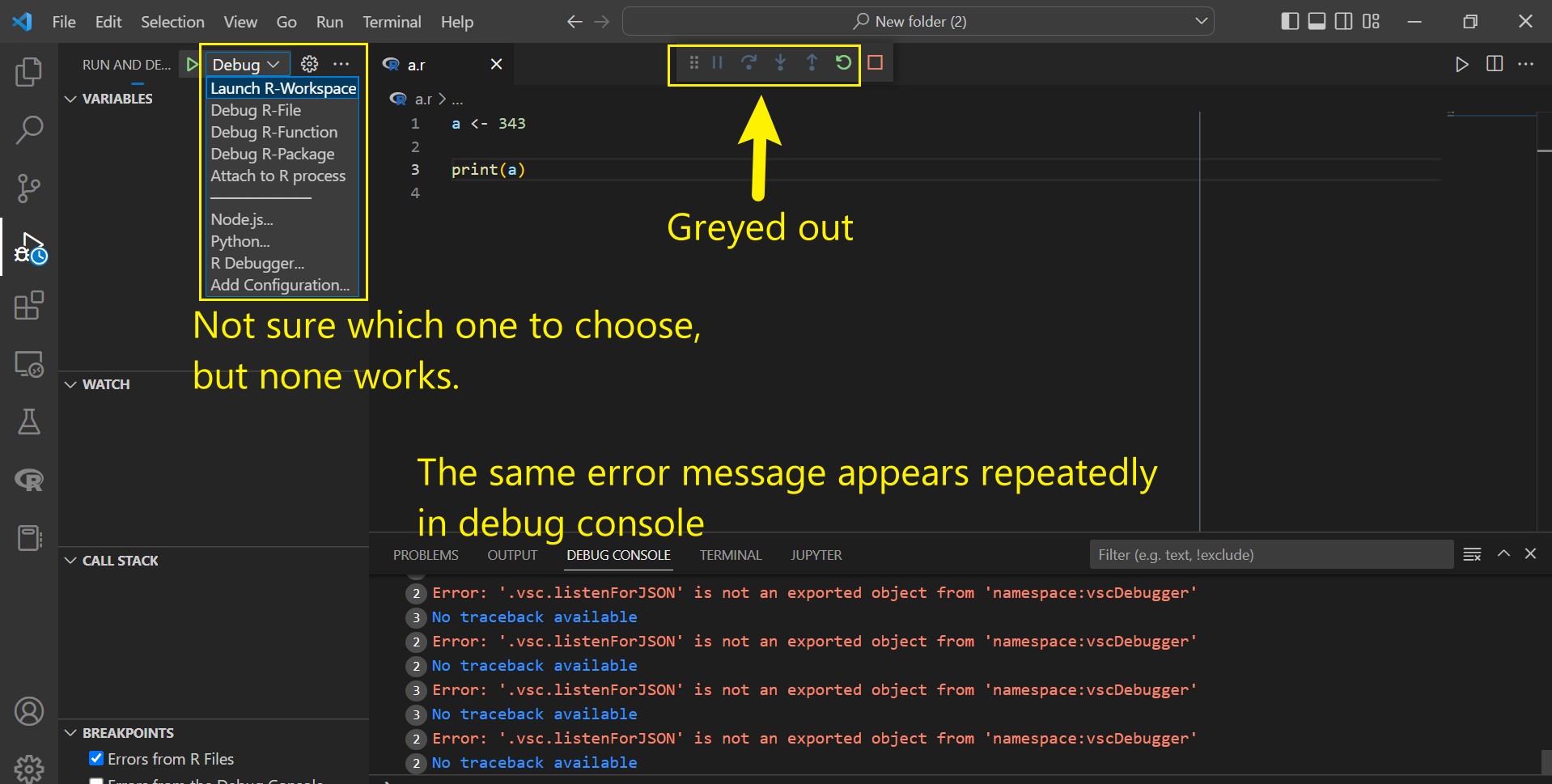Open the Search view in activity bar
Screen dimensions: 1552x784
tap(29, 129)
